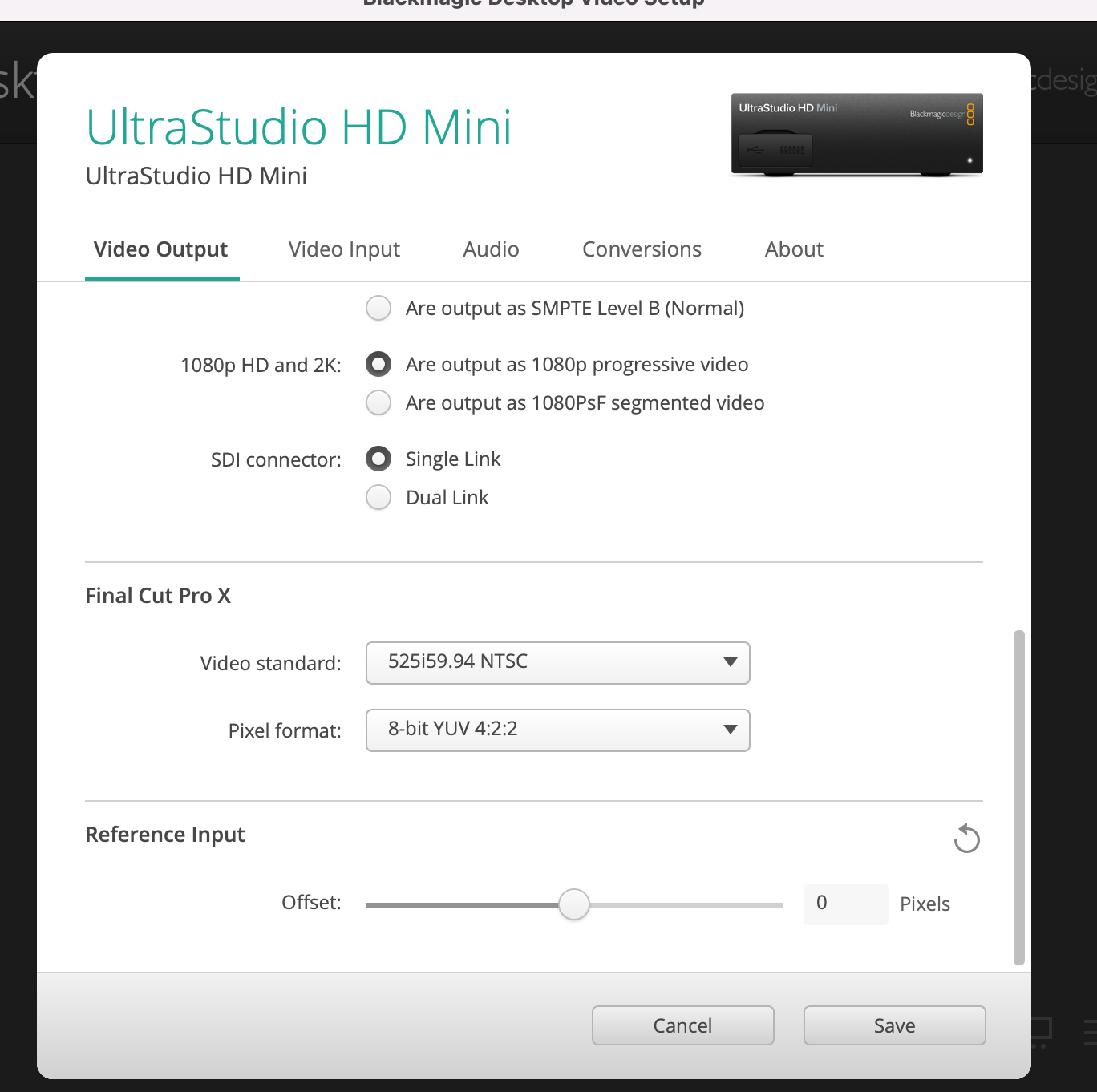Click the Final Cut Pro X heading
This screenshot has height=1092, width=1097.
(158, 596)
